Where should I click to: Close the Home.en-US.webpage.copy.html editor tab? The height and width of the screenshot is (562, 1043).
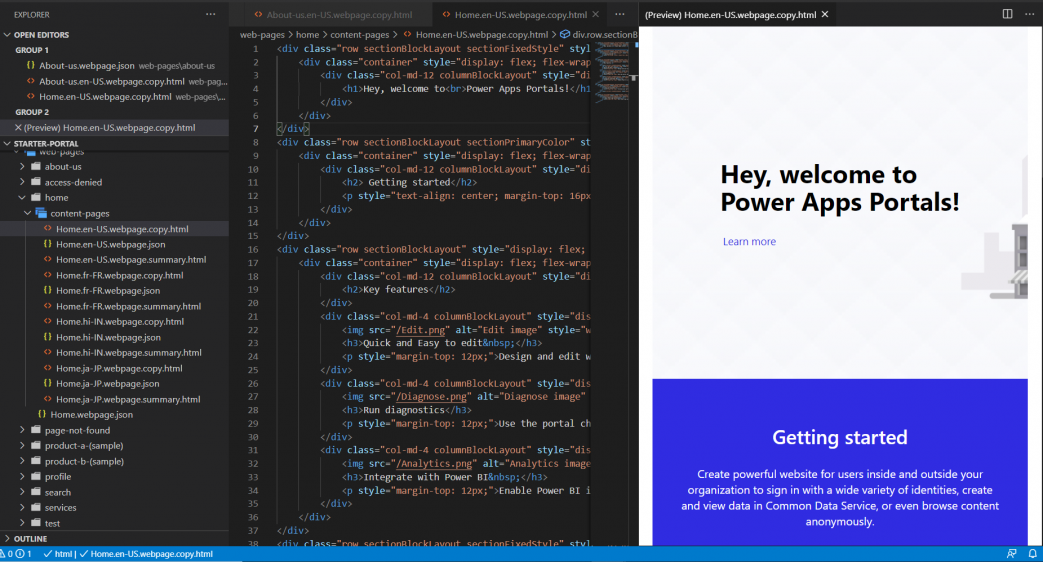click(x=595, y=14)
